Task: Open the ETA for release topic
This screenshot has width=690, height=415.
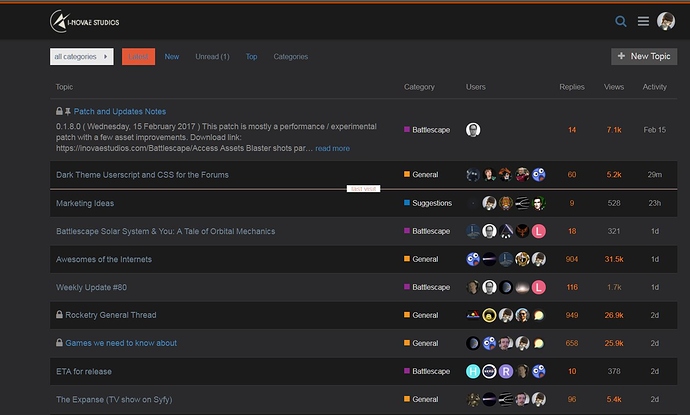Action: pos(84,371)
